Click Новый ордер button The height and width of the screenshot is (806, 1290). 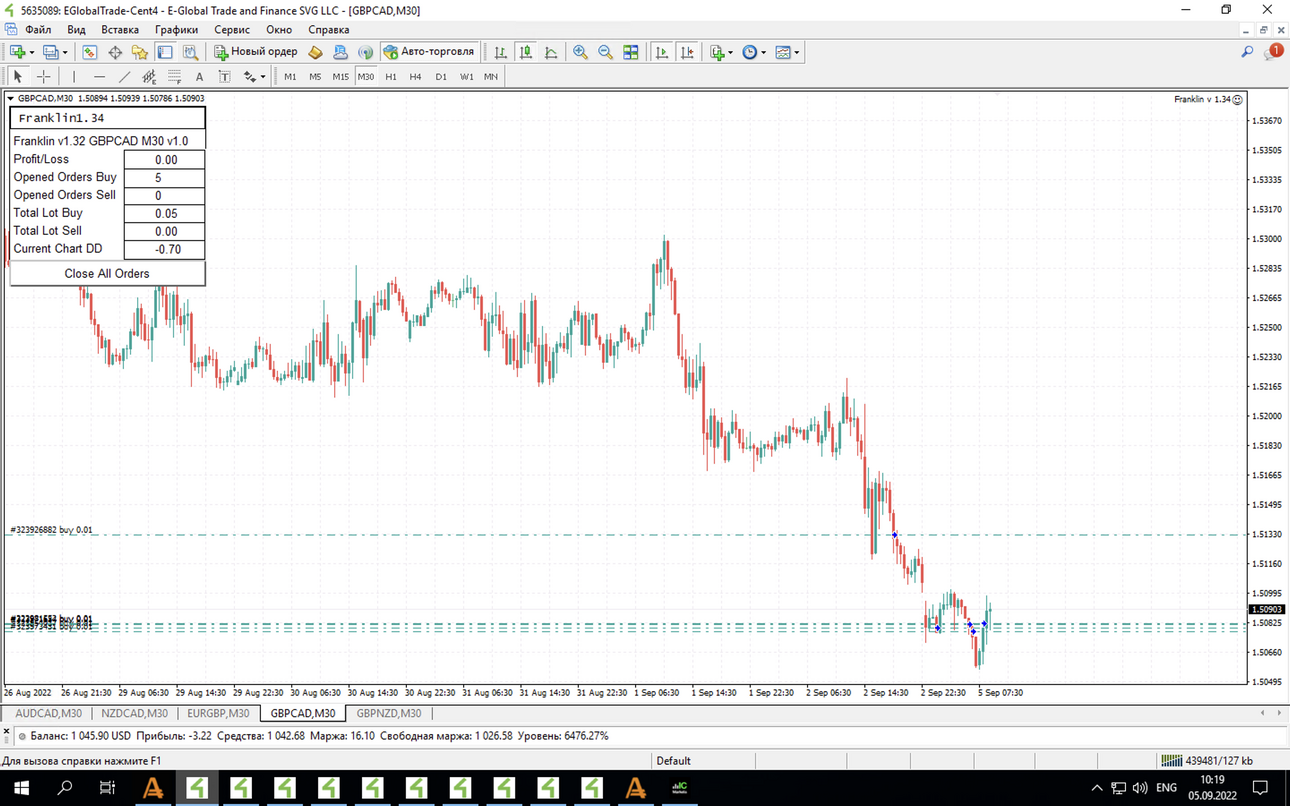256,52
